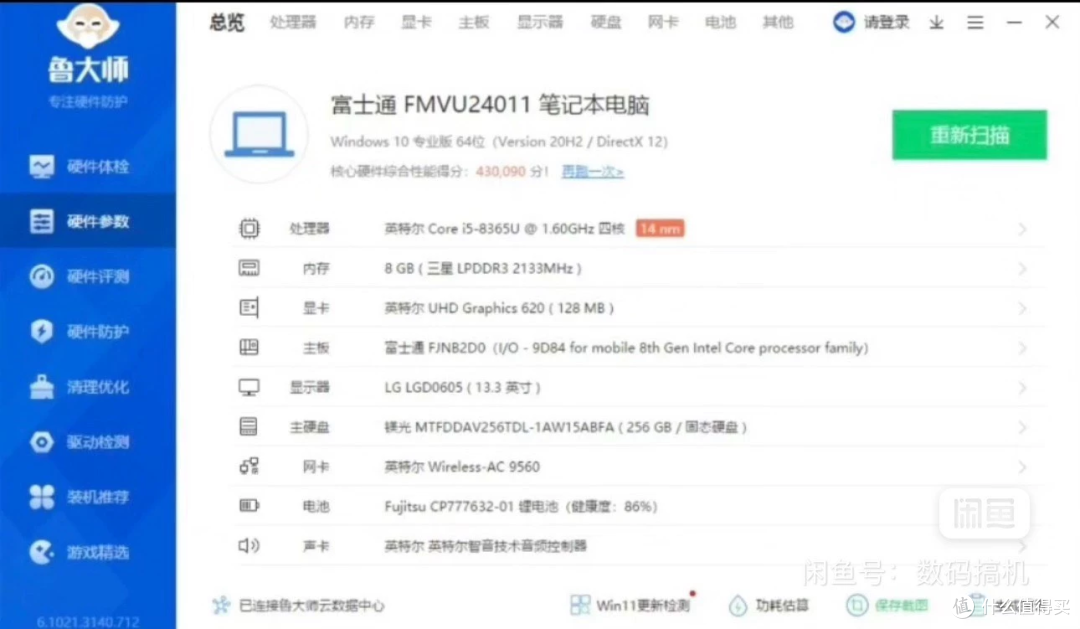Click the graphics card icon
The image size is (1080, 629).
(x=249, y=307)
